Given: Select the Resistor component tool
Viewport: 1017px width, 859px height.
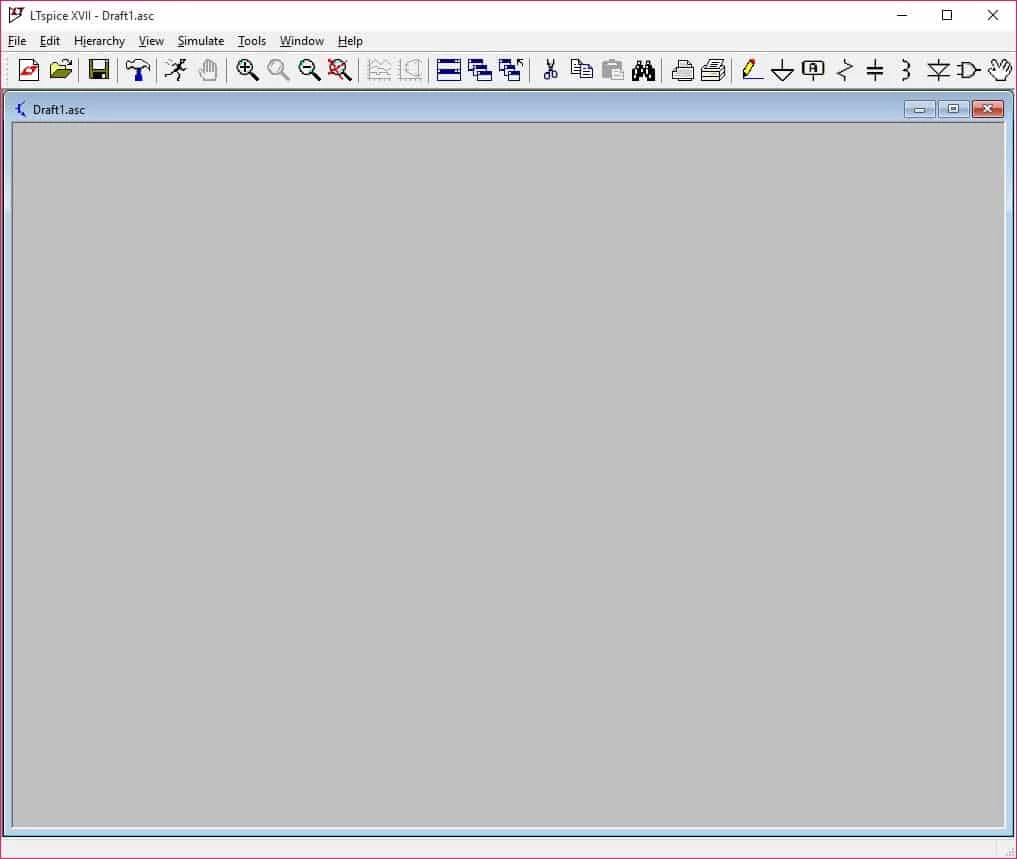Looking at the screenshot, I should click(x=845, y=70).
